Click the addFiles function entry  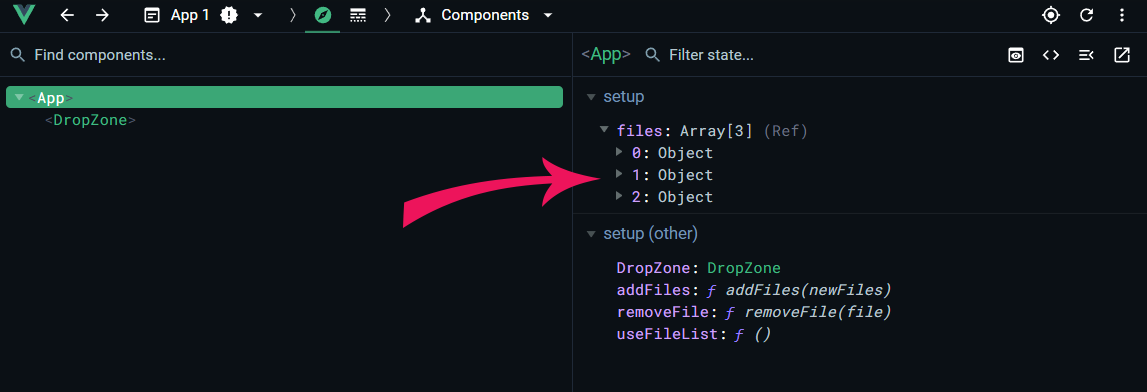tap(754, 290)
